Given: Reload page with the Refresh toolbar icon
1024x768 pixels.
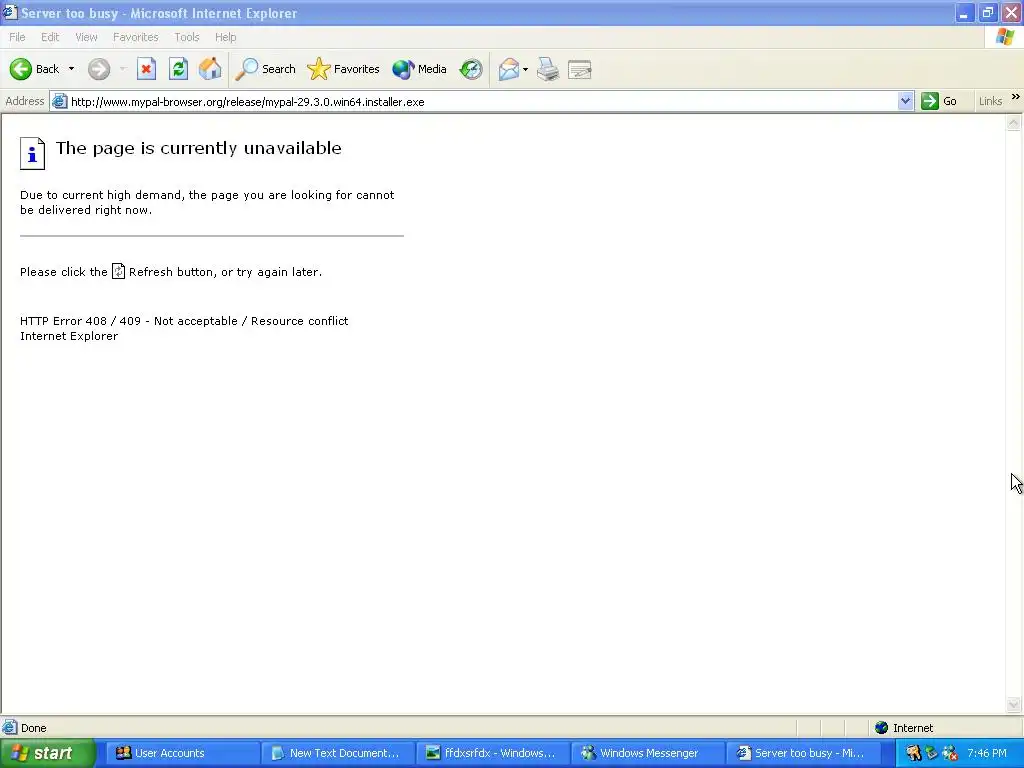Looking at the screenshot, I should 178,69.
